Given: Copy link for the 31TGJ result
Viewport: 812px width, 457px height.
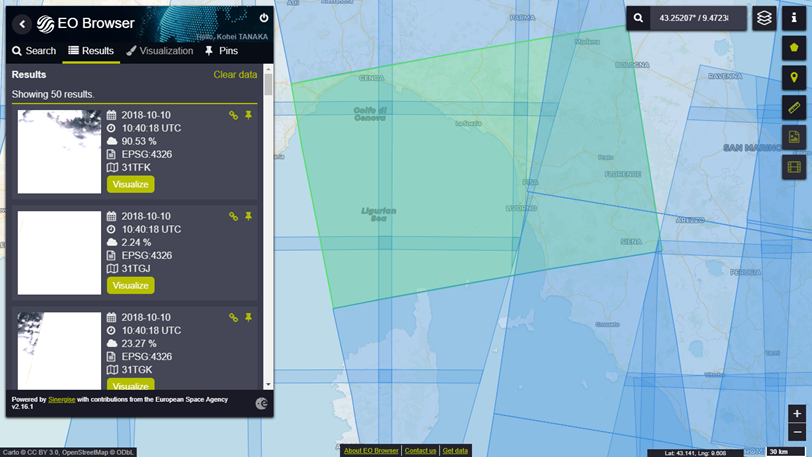Looking at the screenshot, I should click(234, 216).
